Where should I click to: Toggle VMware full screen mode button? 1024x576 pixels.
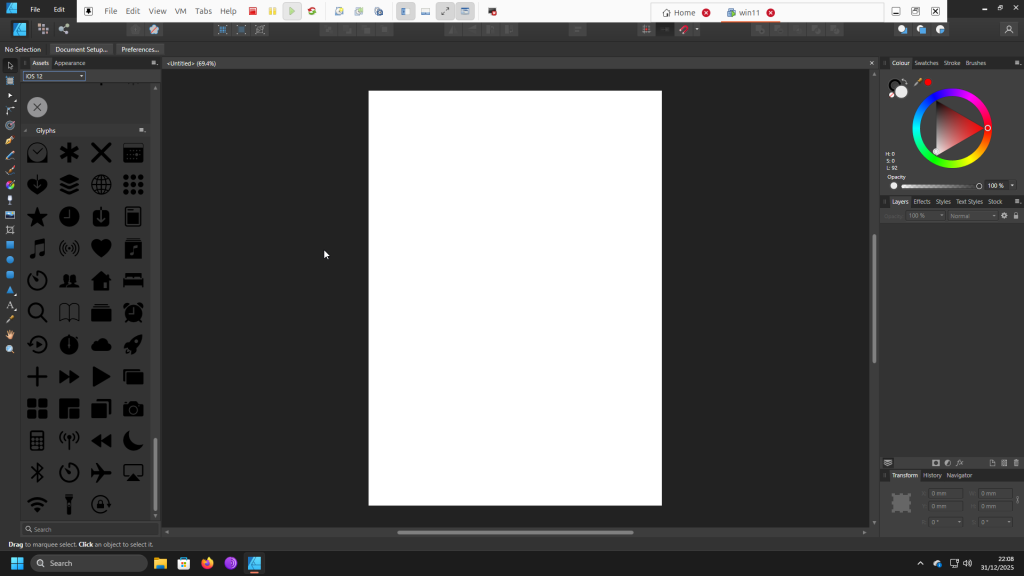coord(445,12)
